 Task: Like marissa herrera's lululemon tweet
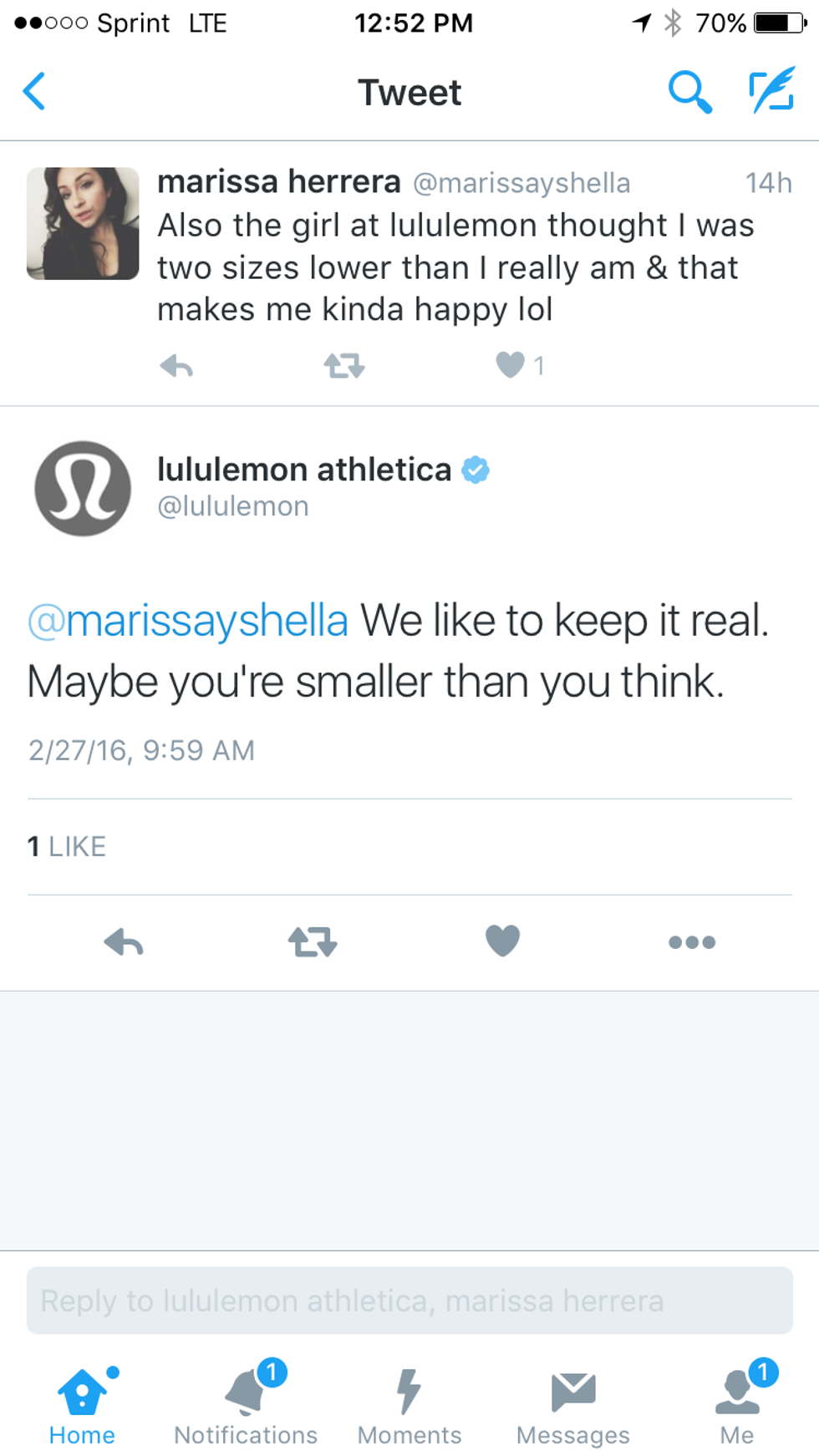tap(510, 365)
